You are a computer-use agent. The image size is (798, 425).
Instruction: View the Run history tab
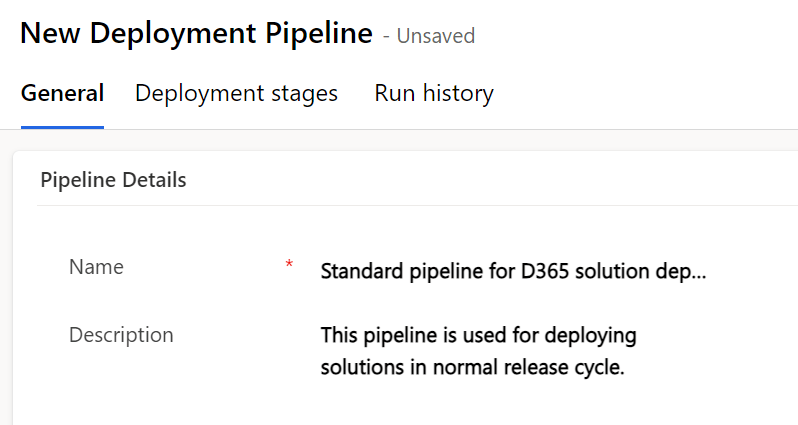(x=433, y=94)
